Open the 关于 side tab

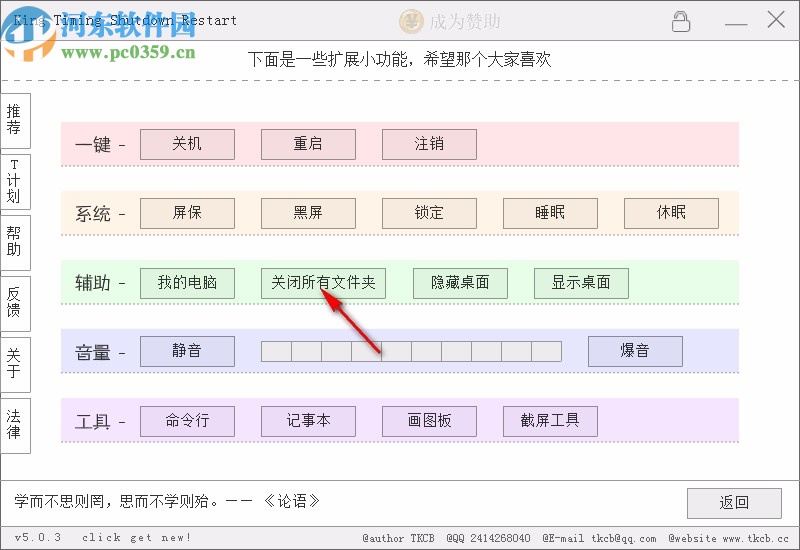click(x=15, y=364)
